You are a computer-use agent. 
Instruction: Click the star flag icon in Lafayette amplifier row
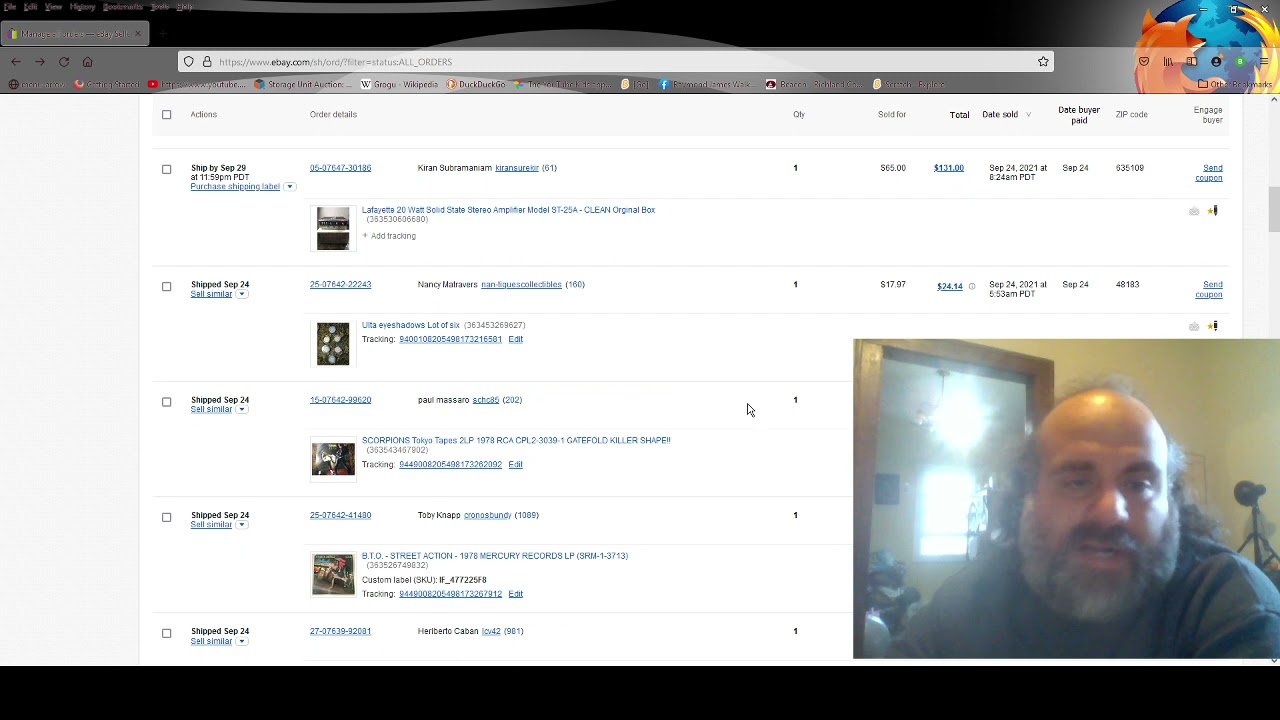pyautogui.click(x=1213, y=211)
